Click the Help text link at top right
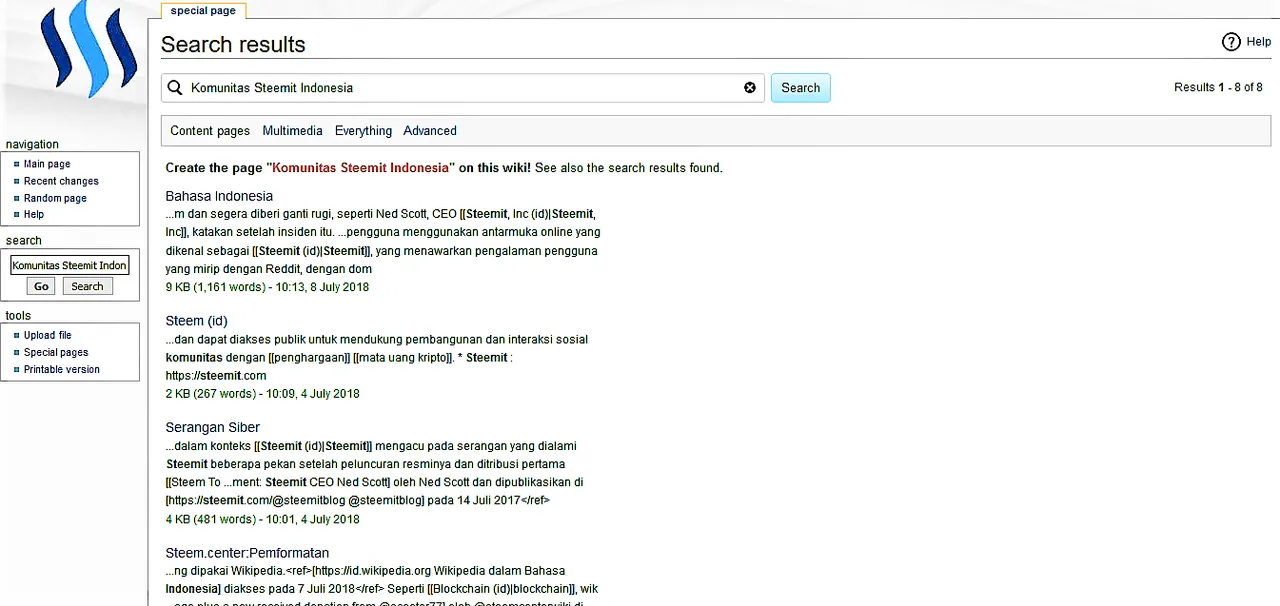Screen dimensions: 1280x606 pos(1258,42)
